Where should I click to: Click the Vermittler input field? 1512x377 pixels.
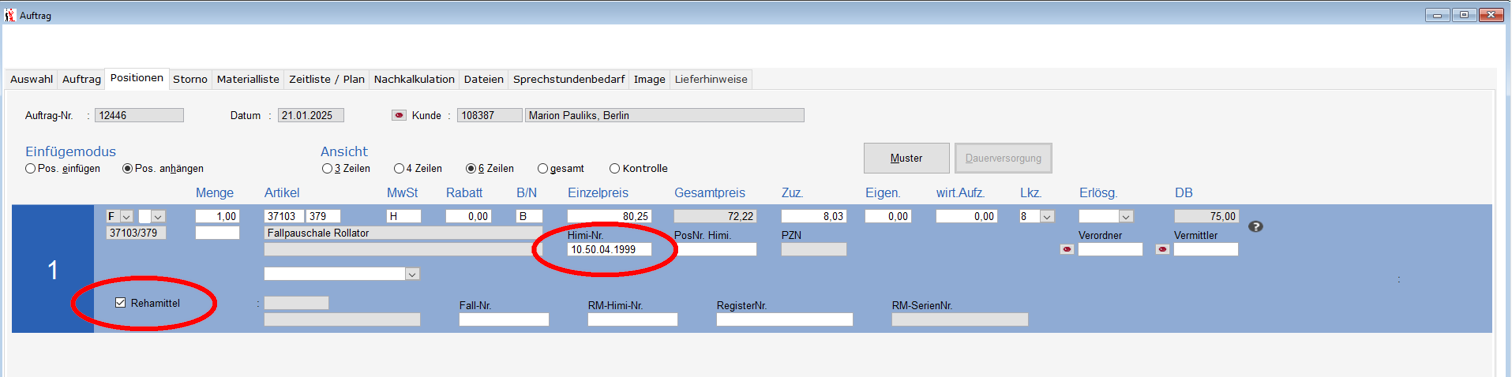coord(1206,250)
